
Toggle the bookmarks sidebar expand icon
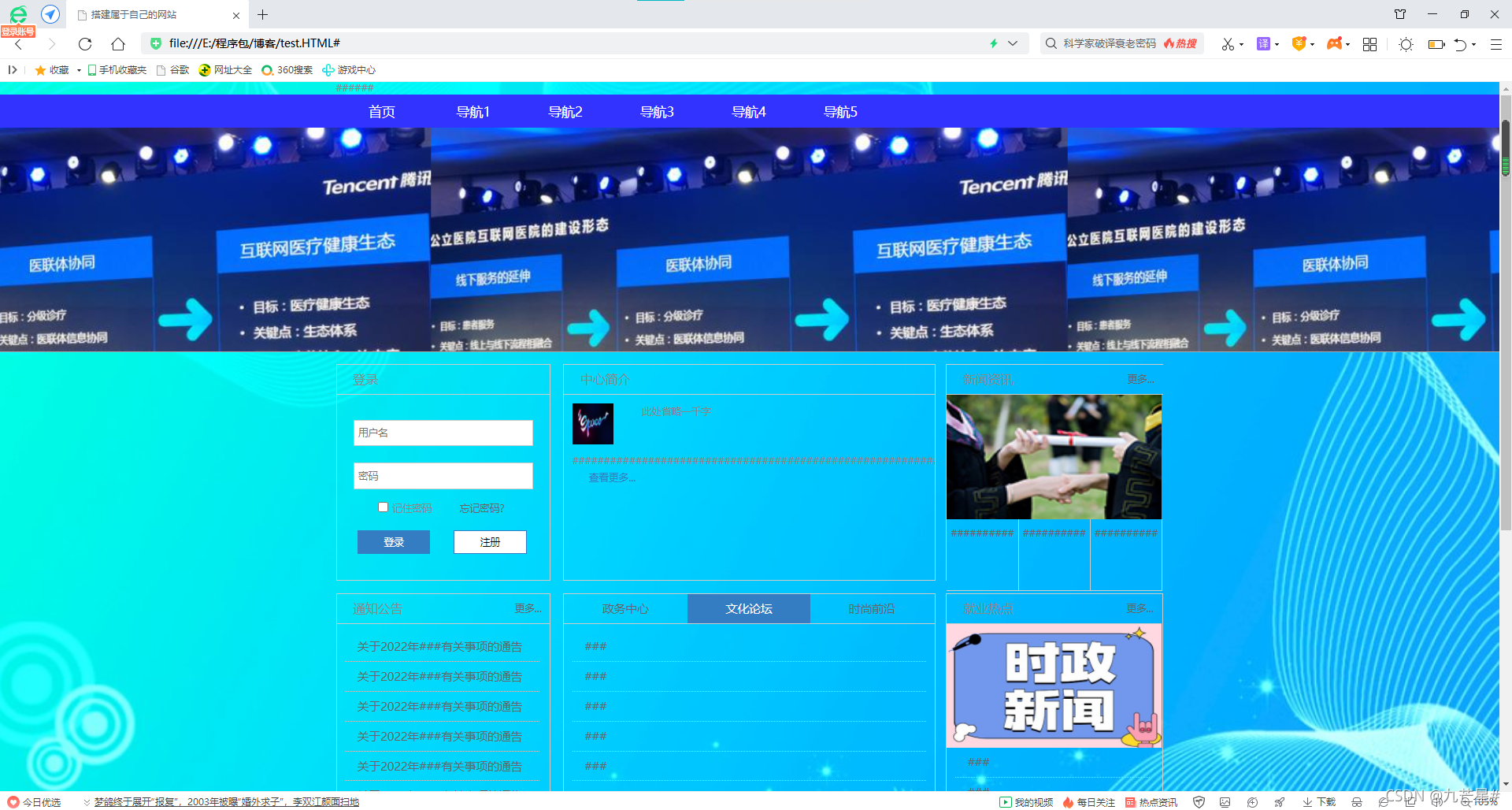coord(12,70)
